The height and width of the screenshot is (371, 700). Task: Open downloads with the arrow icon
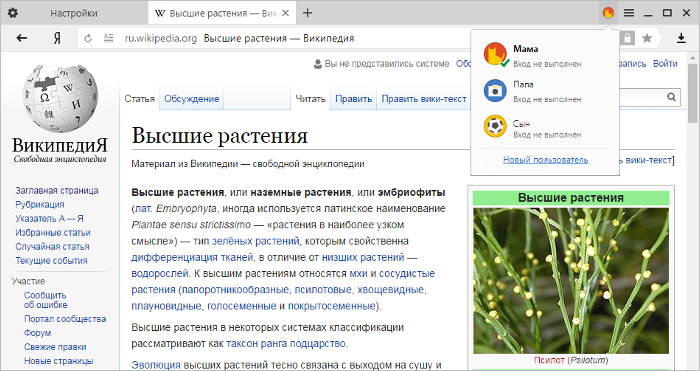tap(681, 38)
